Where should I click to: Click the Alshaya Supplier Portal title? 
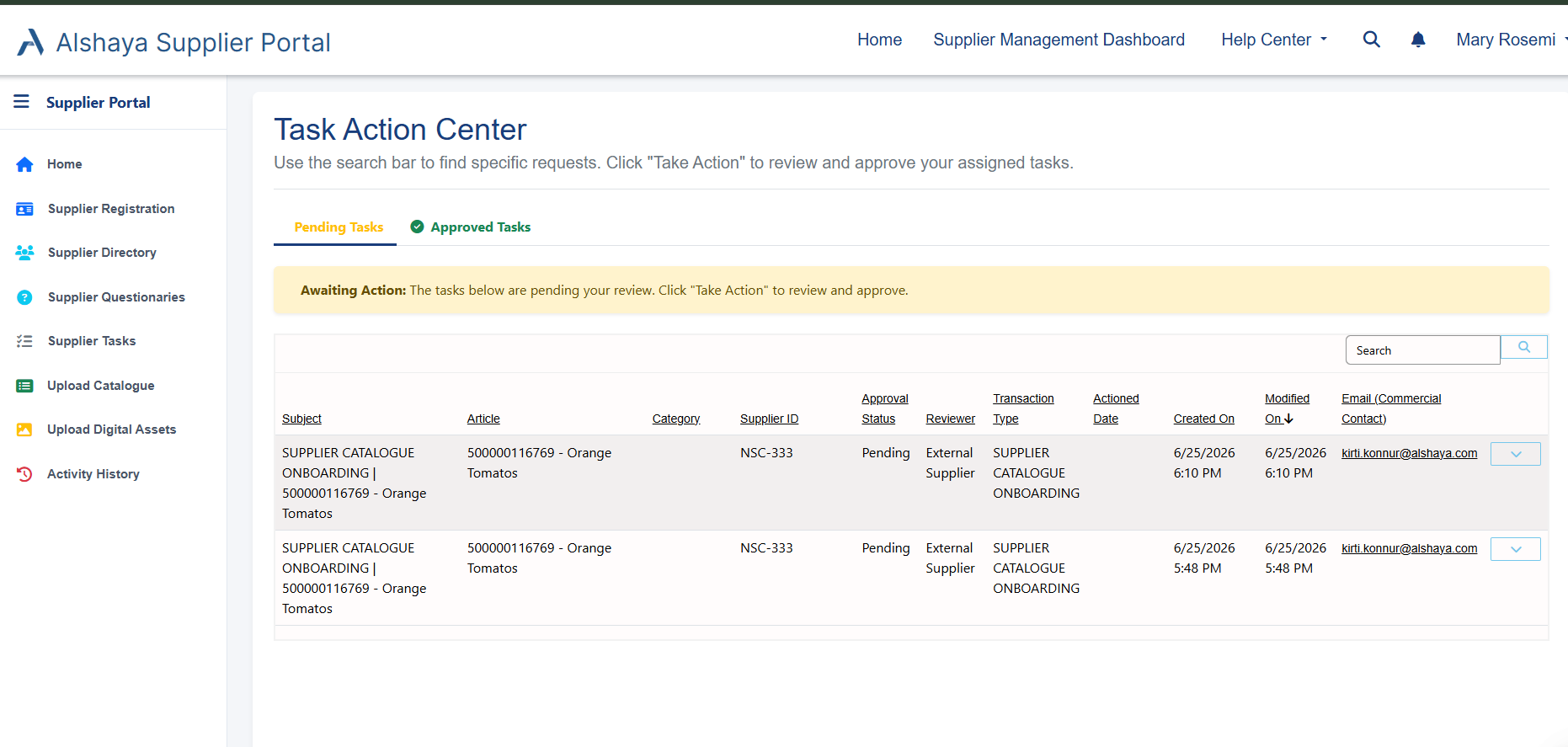194,42
